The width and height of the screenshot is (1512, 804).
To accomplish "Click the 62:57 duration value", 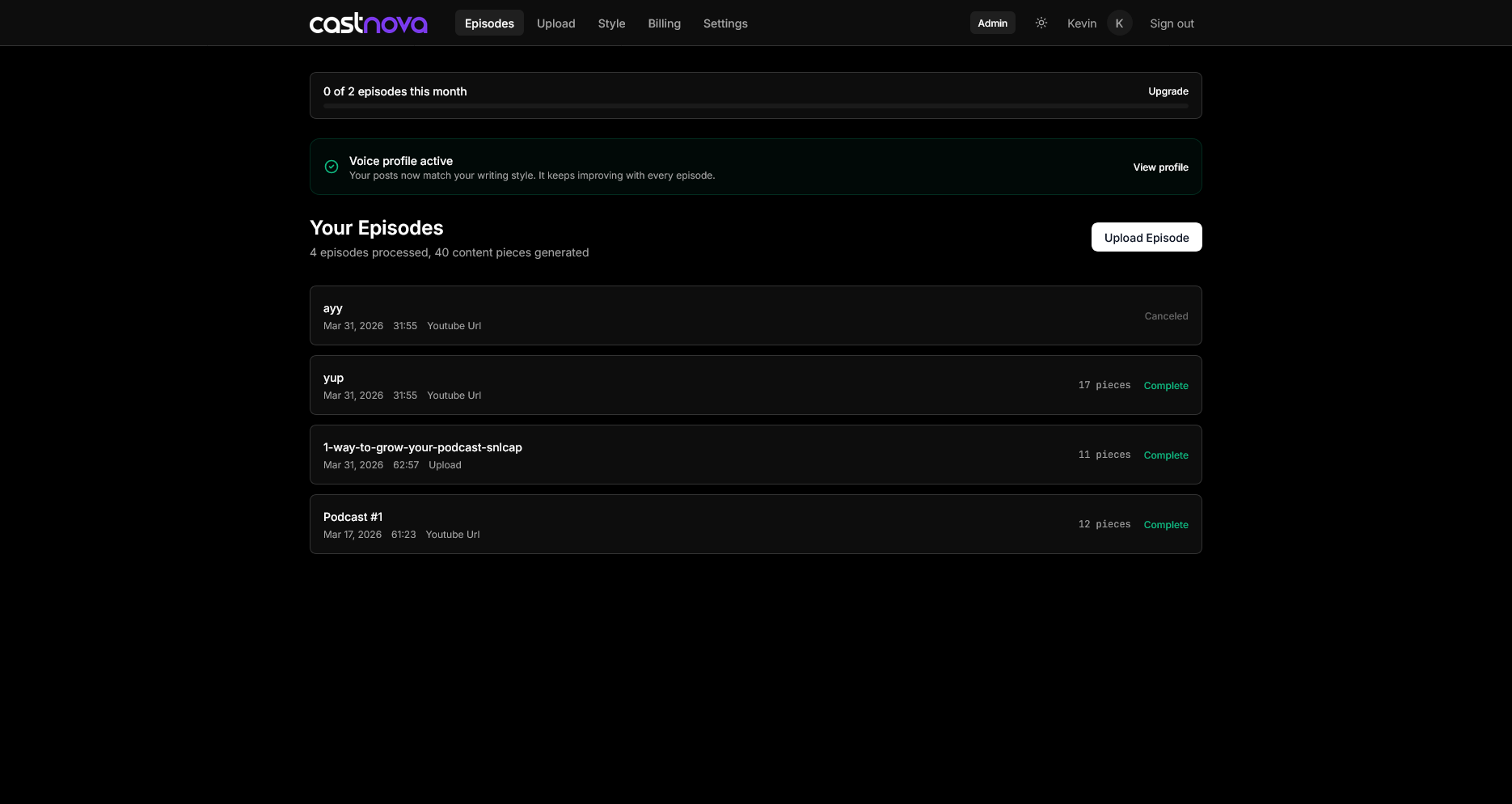I will [406, 465].
